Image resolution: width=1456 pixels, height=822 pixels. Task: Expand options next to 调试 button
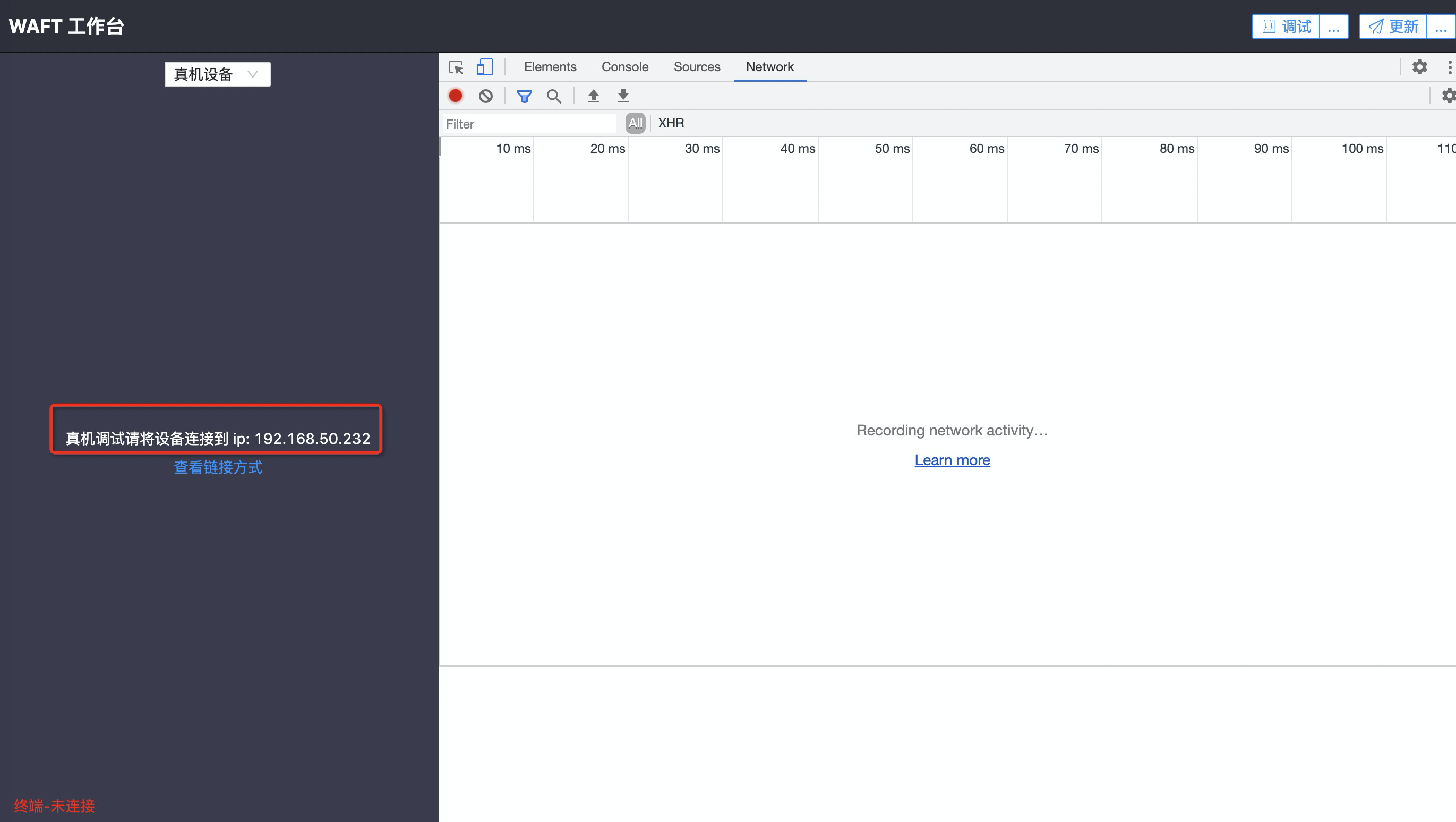pyautogui.click(x=1333, y=27)
